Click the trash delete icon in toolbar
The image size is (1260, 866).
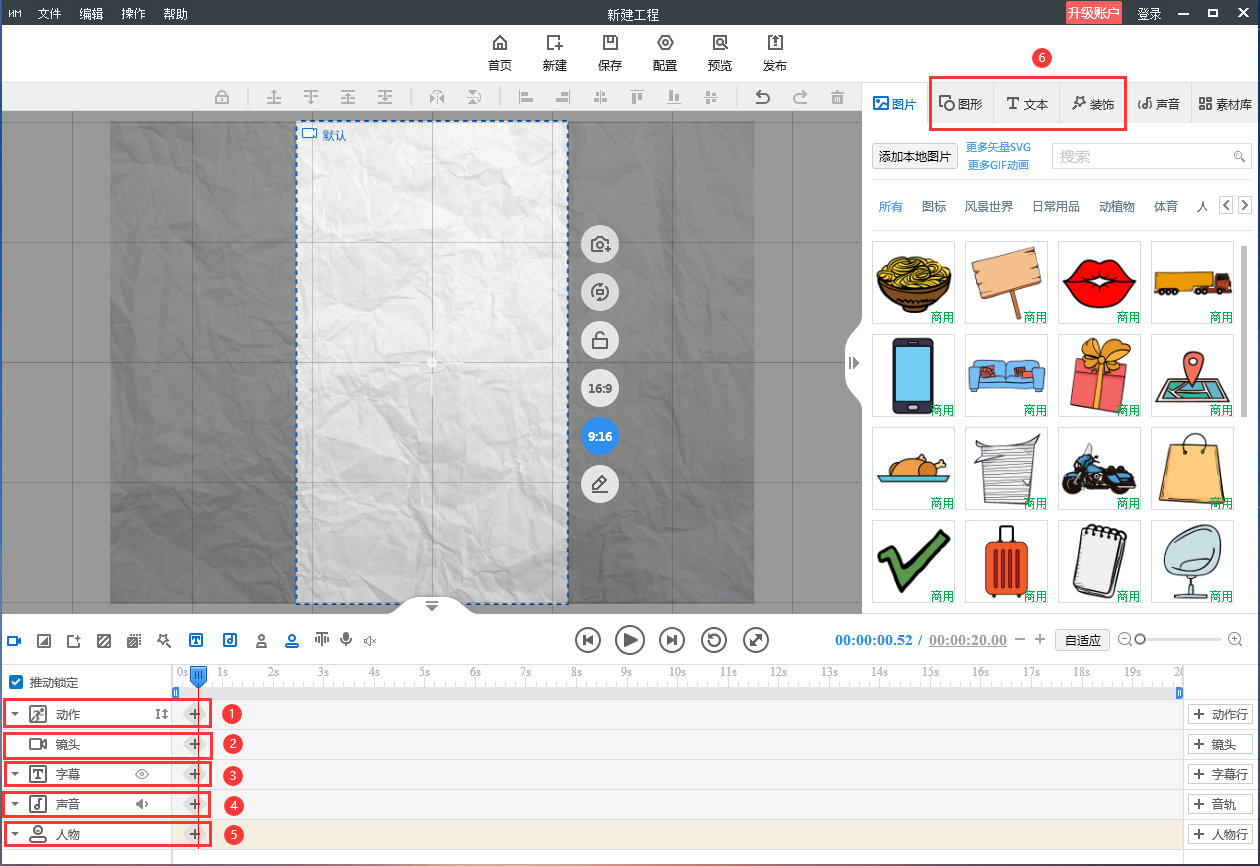[x=837, y=97]
